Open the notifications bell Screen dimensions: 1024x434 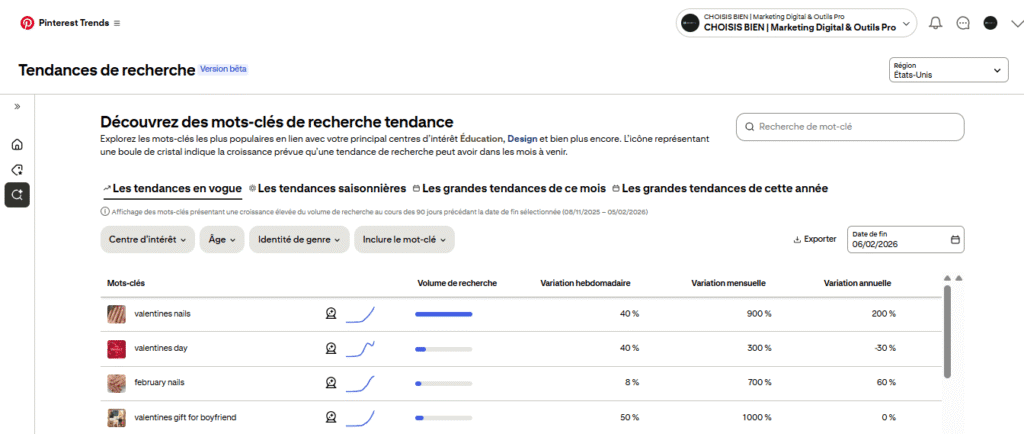coord(936,23)
